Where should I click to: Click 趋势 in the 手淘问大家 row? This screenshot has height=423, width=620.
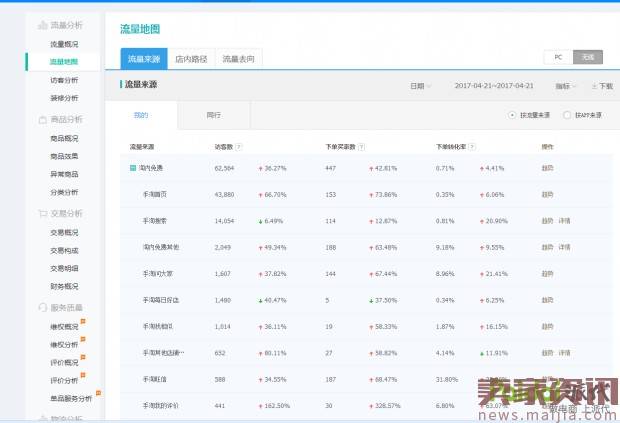tap(547, 274)
